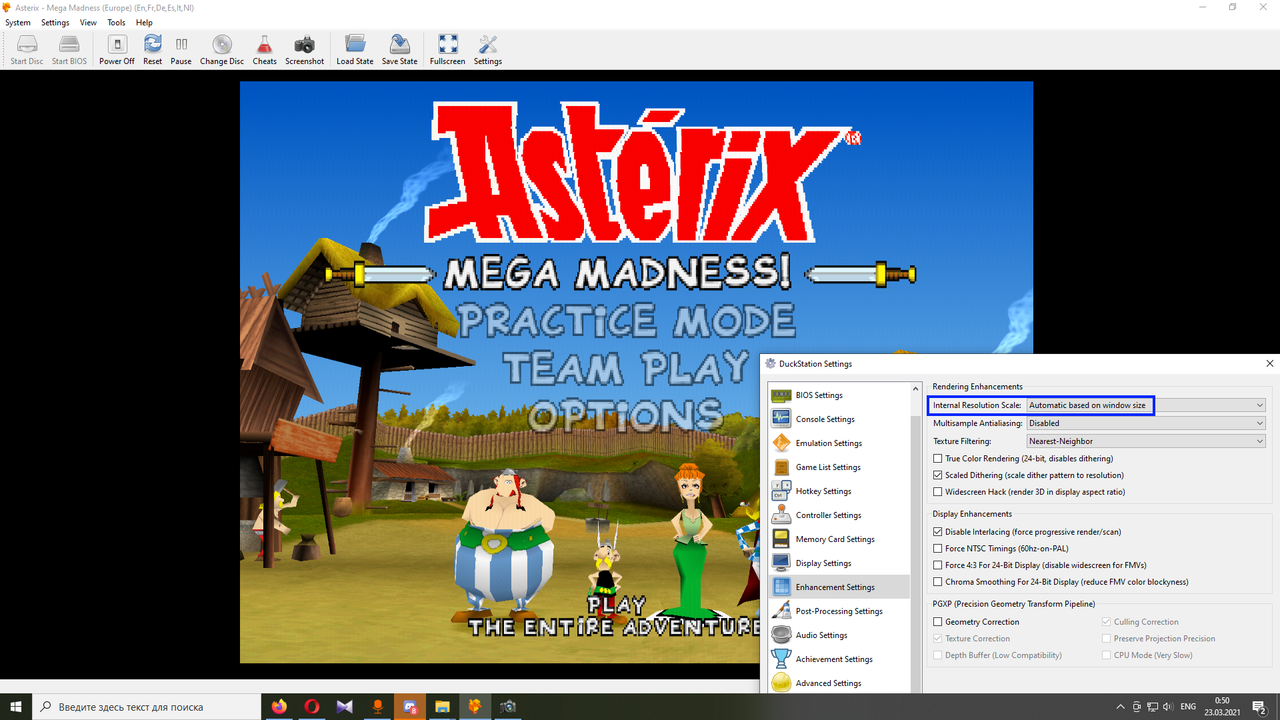Open Game List Settings category
This screenshot has height=720, width=1280.
(839, 467)
